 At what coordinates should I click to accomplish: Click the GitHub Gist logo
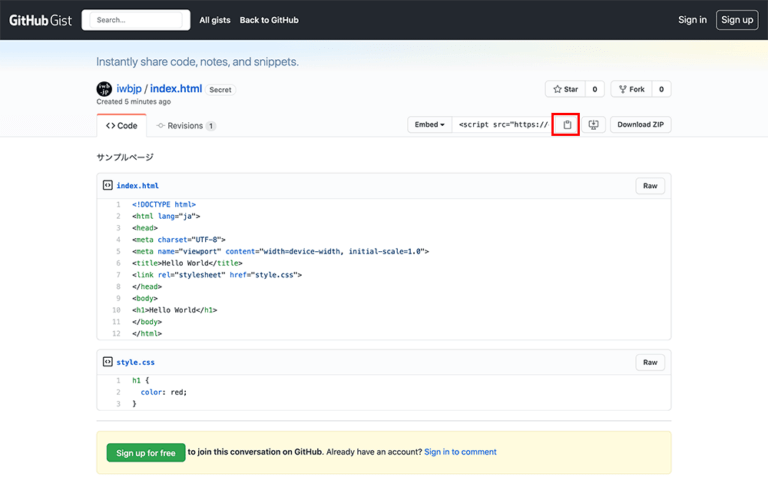click(40, 20)
